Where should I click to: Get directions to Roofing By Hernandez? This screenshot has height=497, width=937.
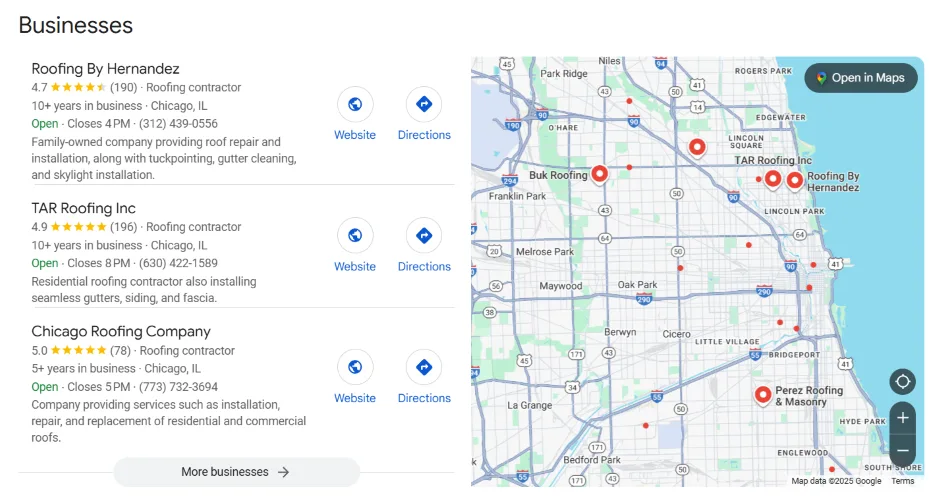(x=424, y=105)
